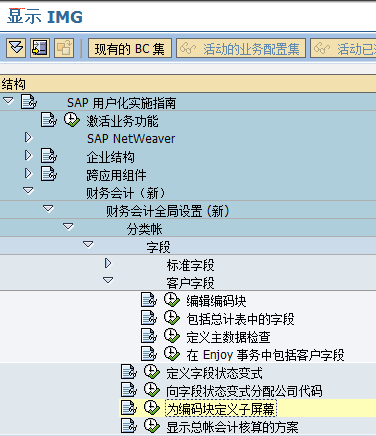Viewport: 376px width, 436px height.
Task: Click the 企业结构 label text
Action: (x=110, y=157)
